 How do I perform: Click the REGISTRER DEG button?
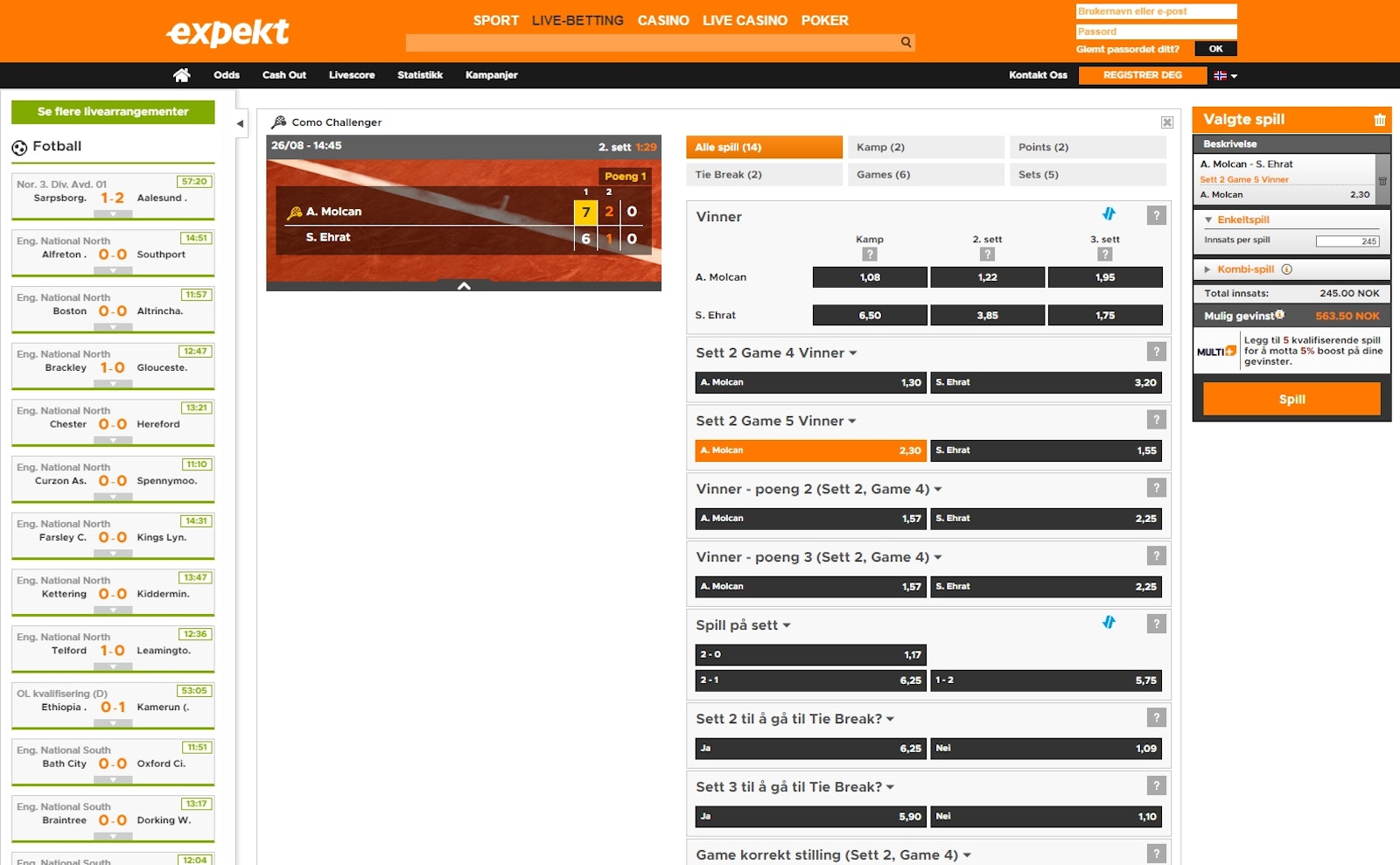pyautogui.click(x=1142, y=75)
